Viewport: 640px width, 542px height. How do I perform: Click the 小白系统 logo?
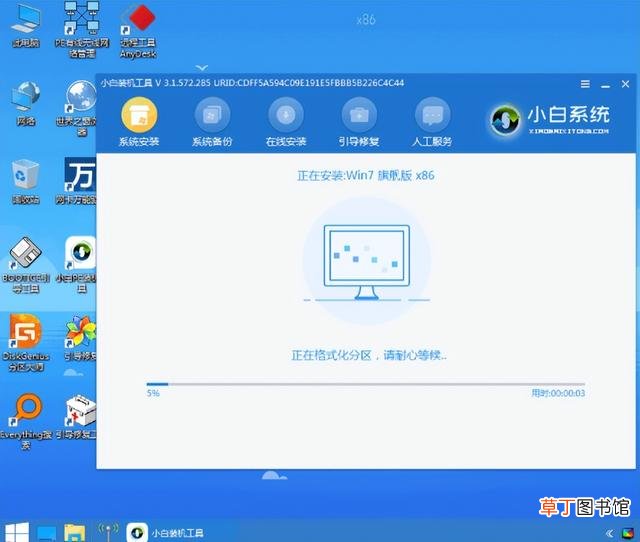click(550, 120)
